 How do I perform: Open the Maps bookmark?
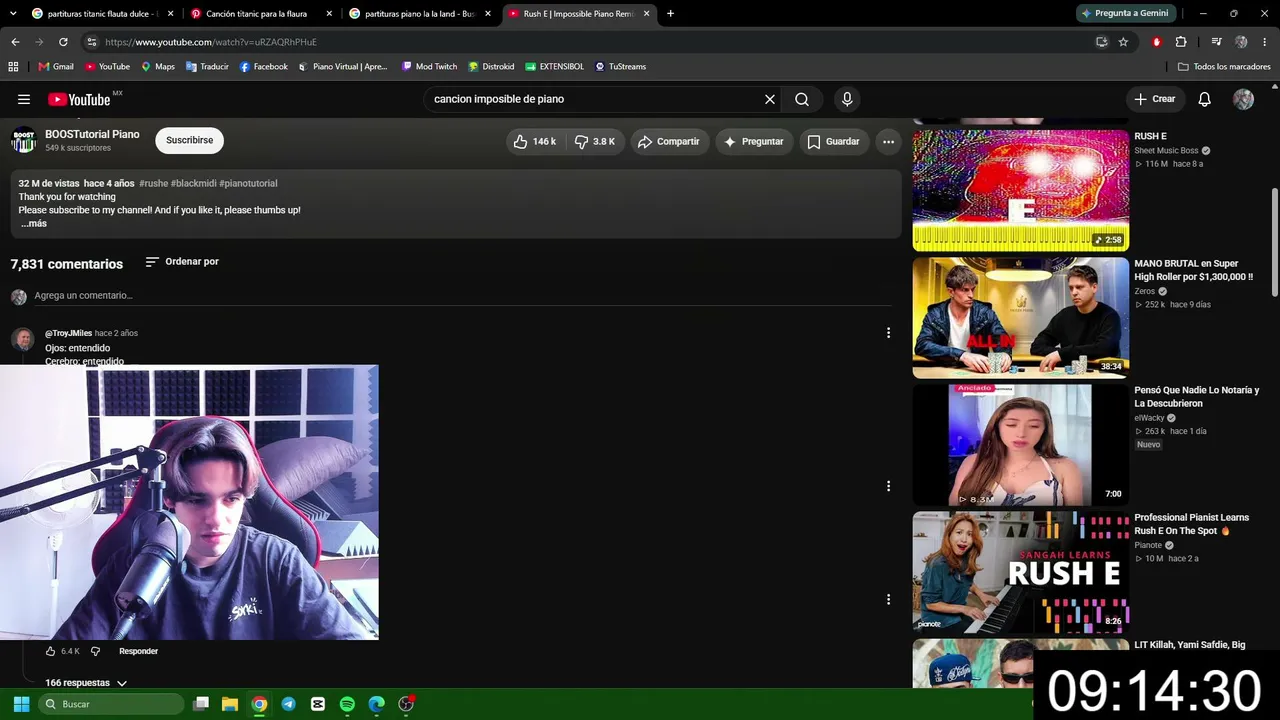pos(158,67)
